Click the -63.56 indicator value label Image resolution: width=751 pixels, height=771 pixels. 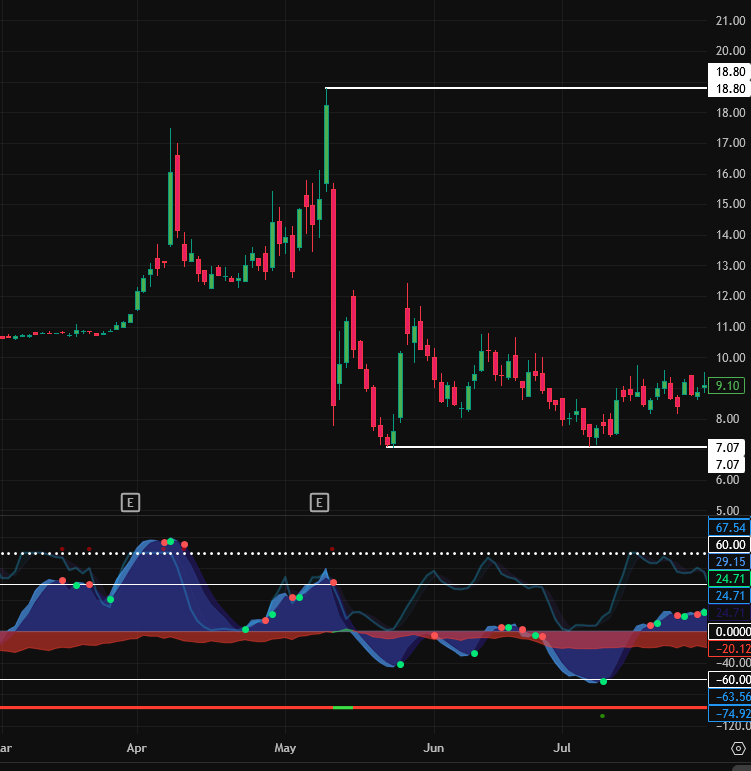tap(729, 697)
